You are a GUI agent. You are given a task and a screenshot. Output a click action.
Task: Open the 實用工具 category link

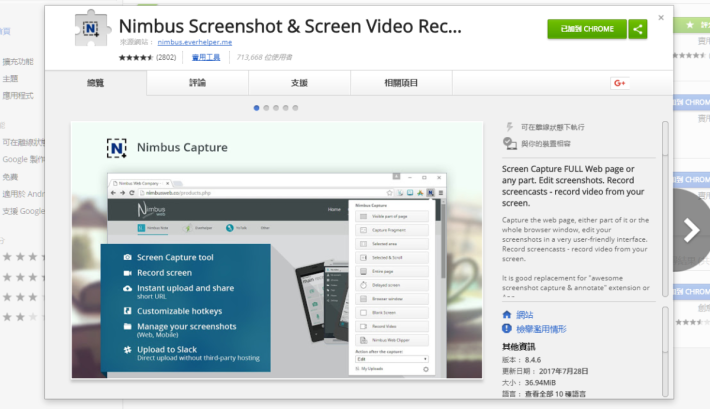(x=206, y=58)
